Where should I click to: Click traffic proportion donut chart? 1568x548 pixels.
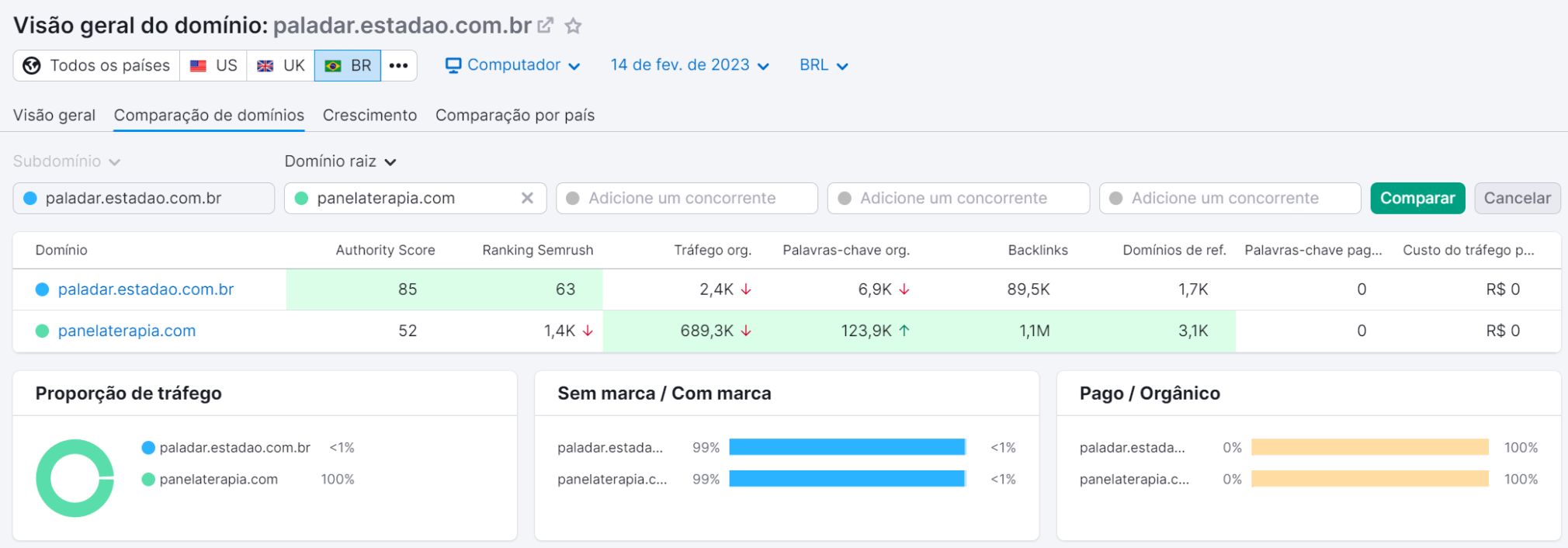pyautogui.click(x=75, y=478)
